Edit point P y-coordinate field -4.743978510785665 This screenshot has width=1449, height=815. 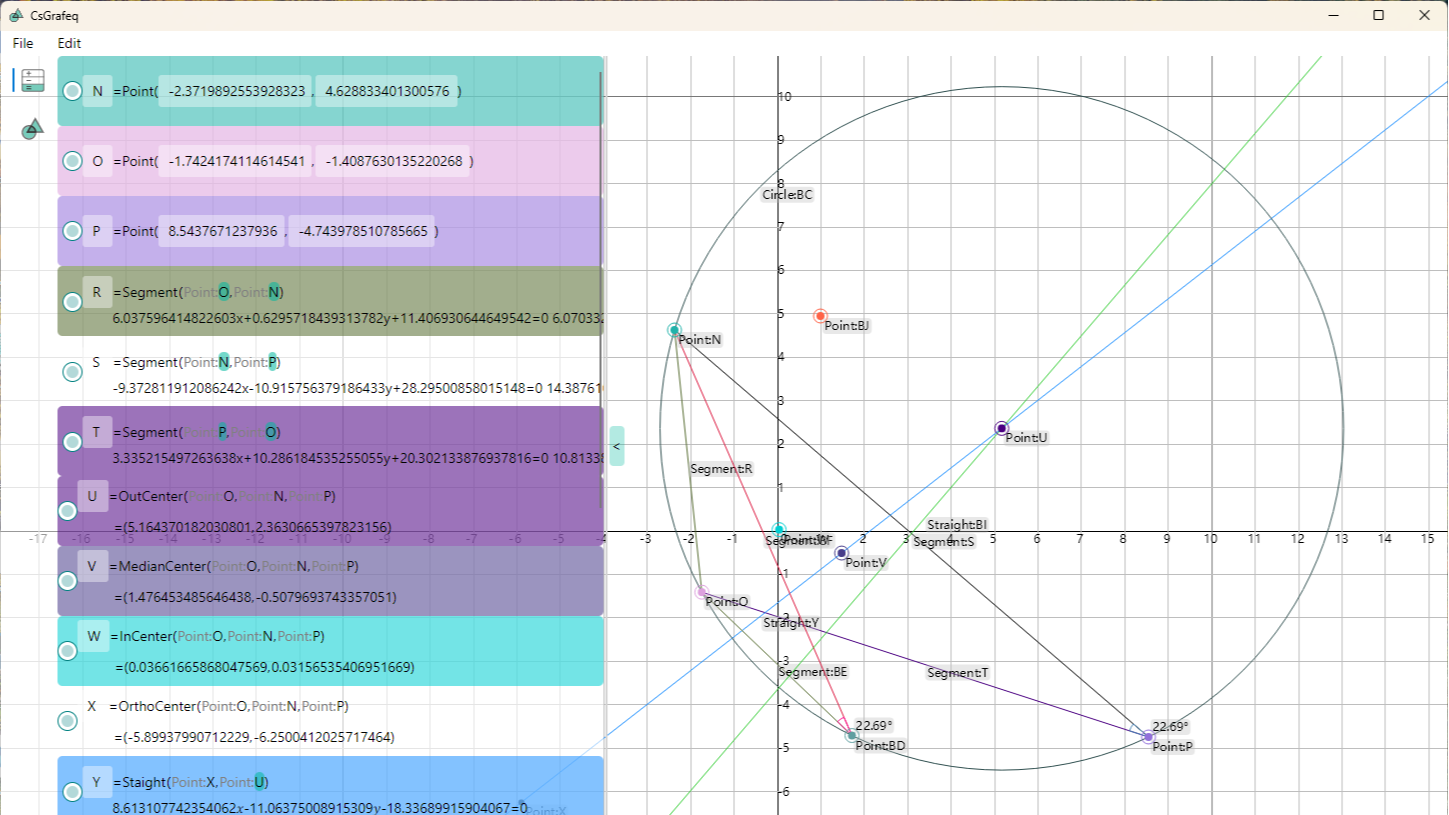click(x=362, y=231)
